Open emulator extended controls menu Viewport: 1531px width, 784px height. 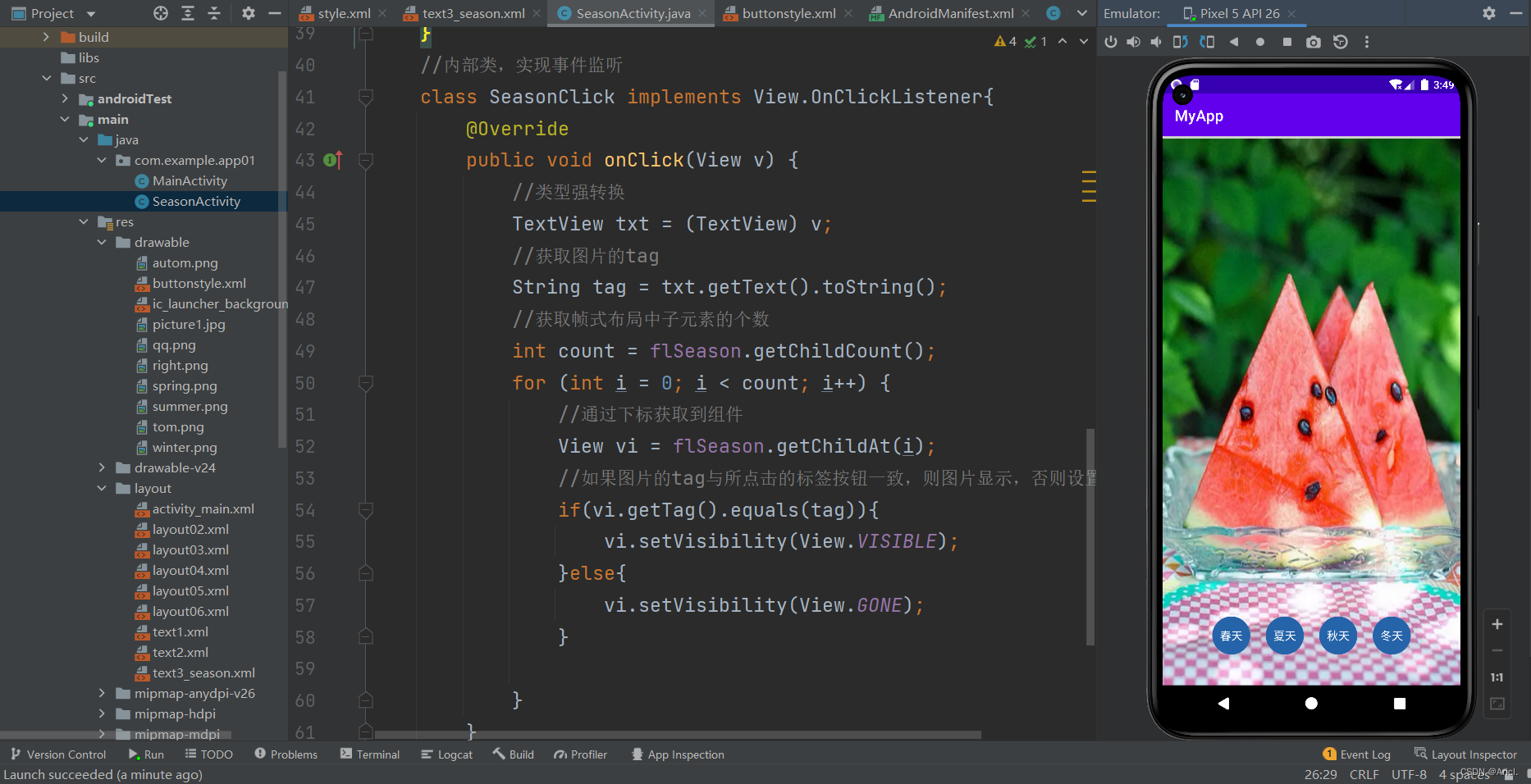(1367, 42)
